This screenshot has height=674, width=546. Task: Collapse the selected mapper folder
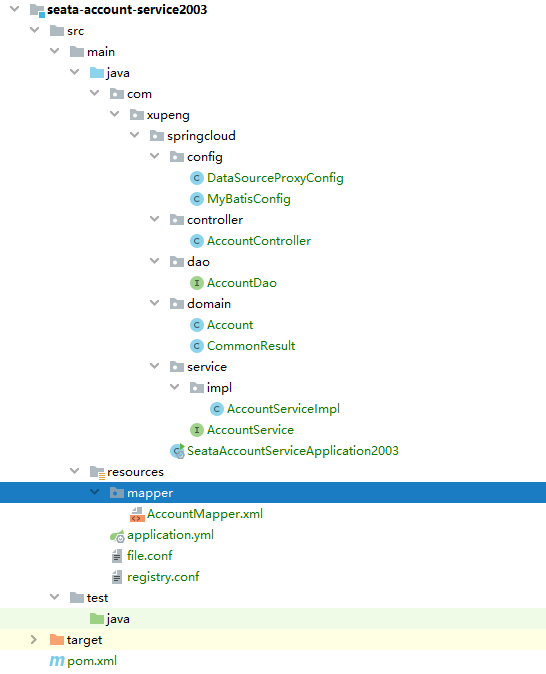click(x=95, y=492)
